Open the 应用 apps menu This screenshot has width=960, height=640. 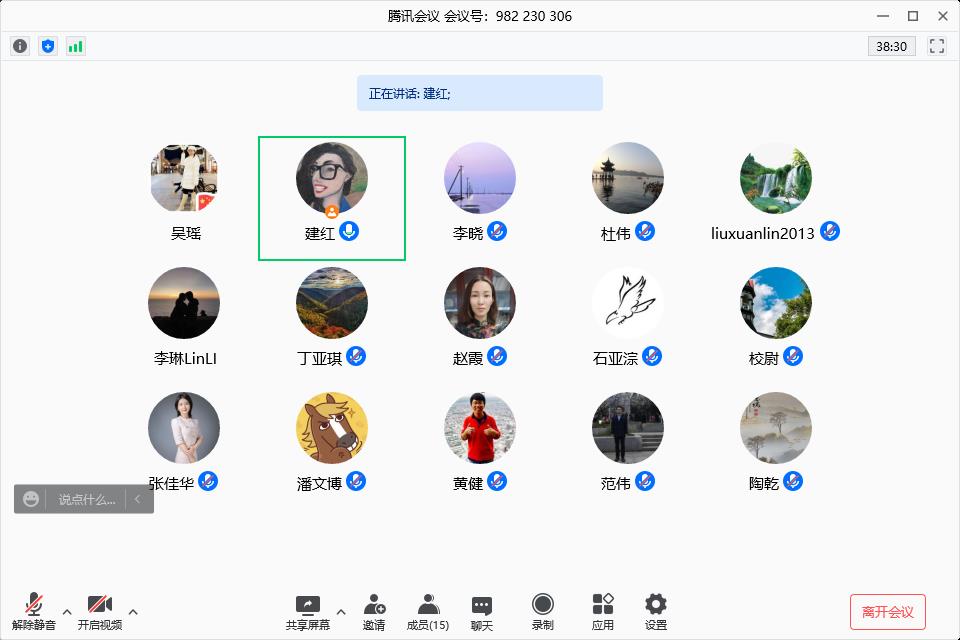[603, 612]
